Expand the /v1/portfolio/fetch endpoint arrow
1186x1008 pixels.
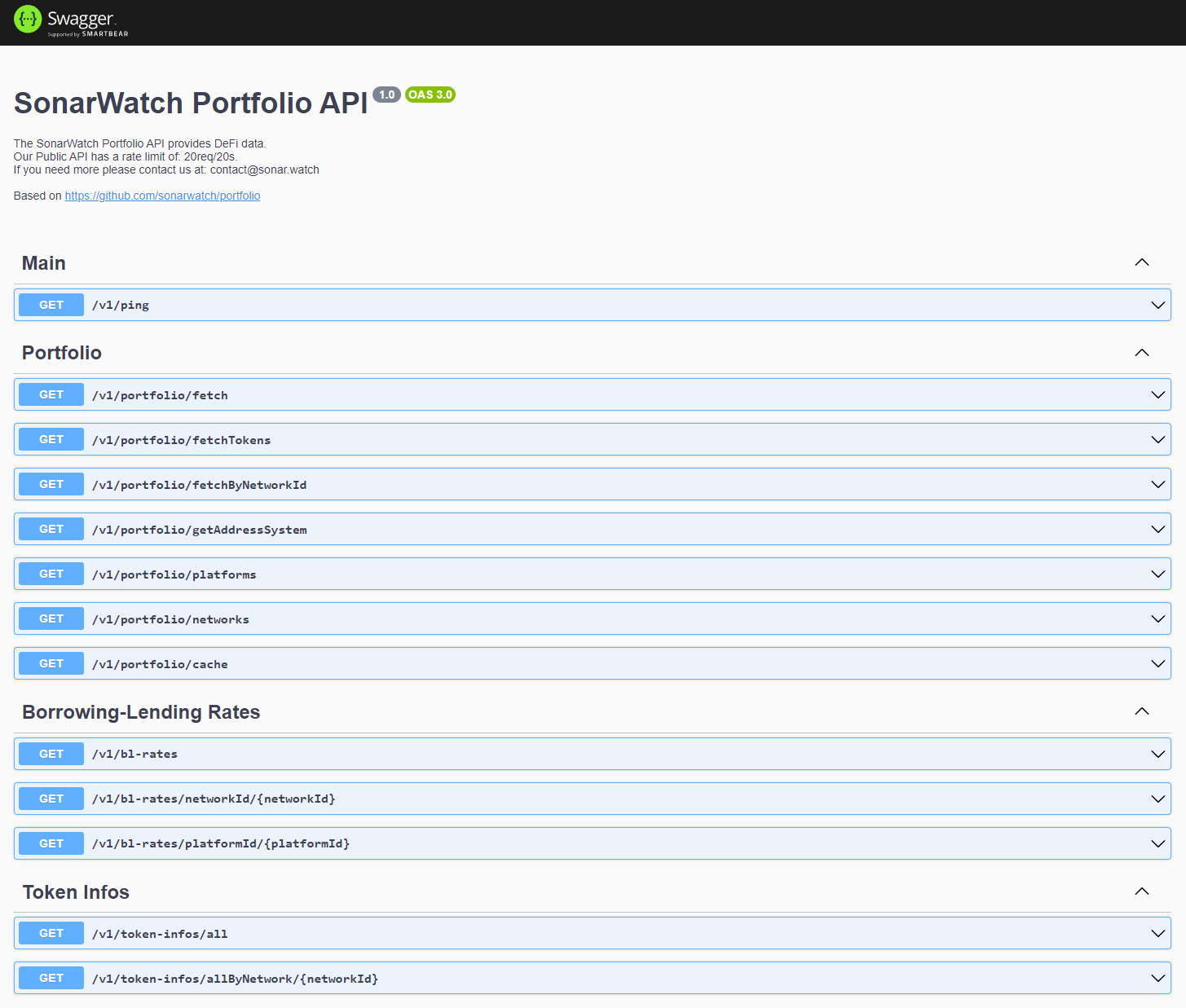tap(1157, 394)
